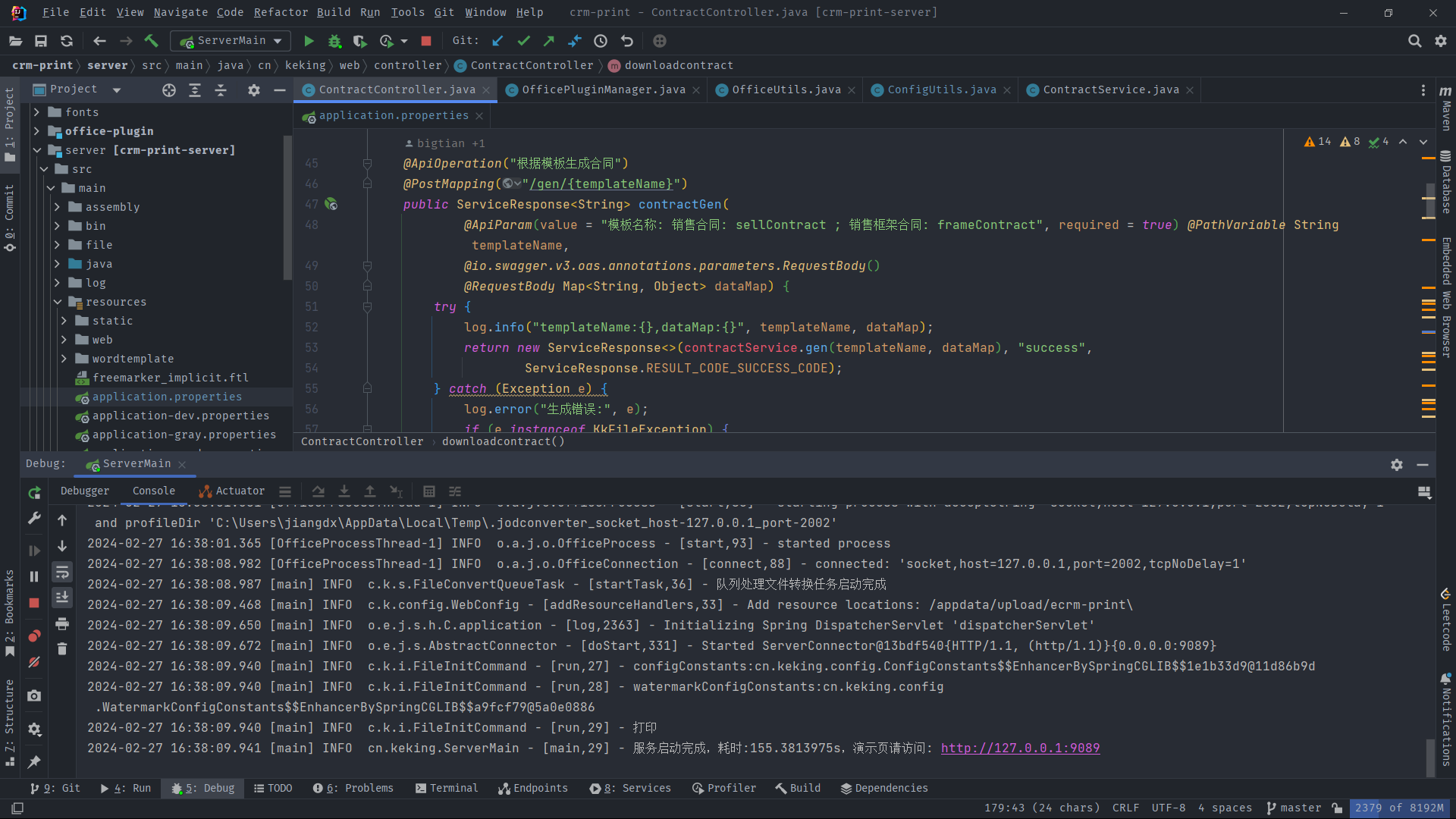Image resolution: width=1456 pixels, height=819 pixels.
Task: Click the memory usage indicator bar
Action: click(1398, 808)
